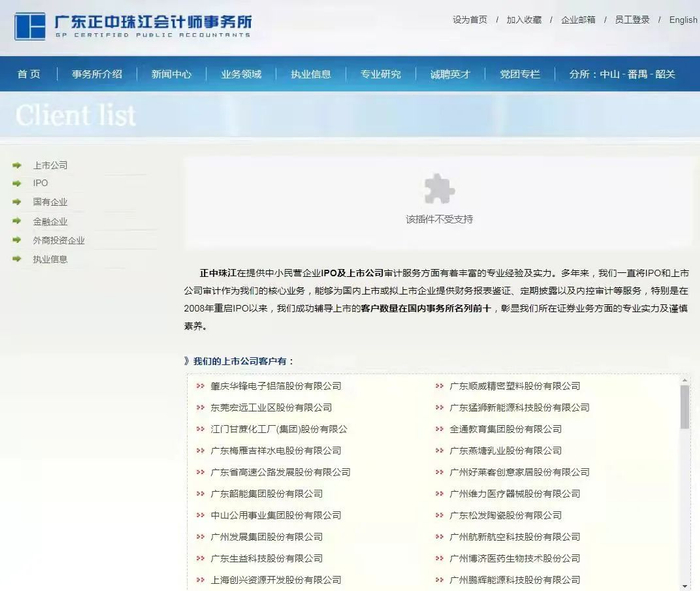This screenshot has width=700, height=591.
Task: Click 加入收藏 link at top
Action: (x=524, y=20)
